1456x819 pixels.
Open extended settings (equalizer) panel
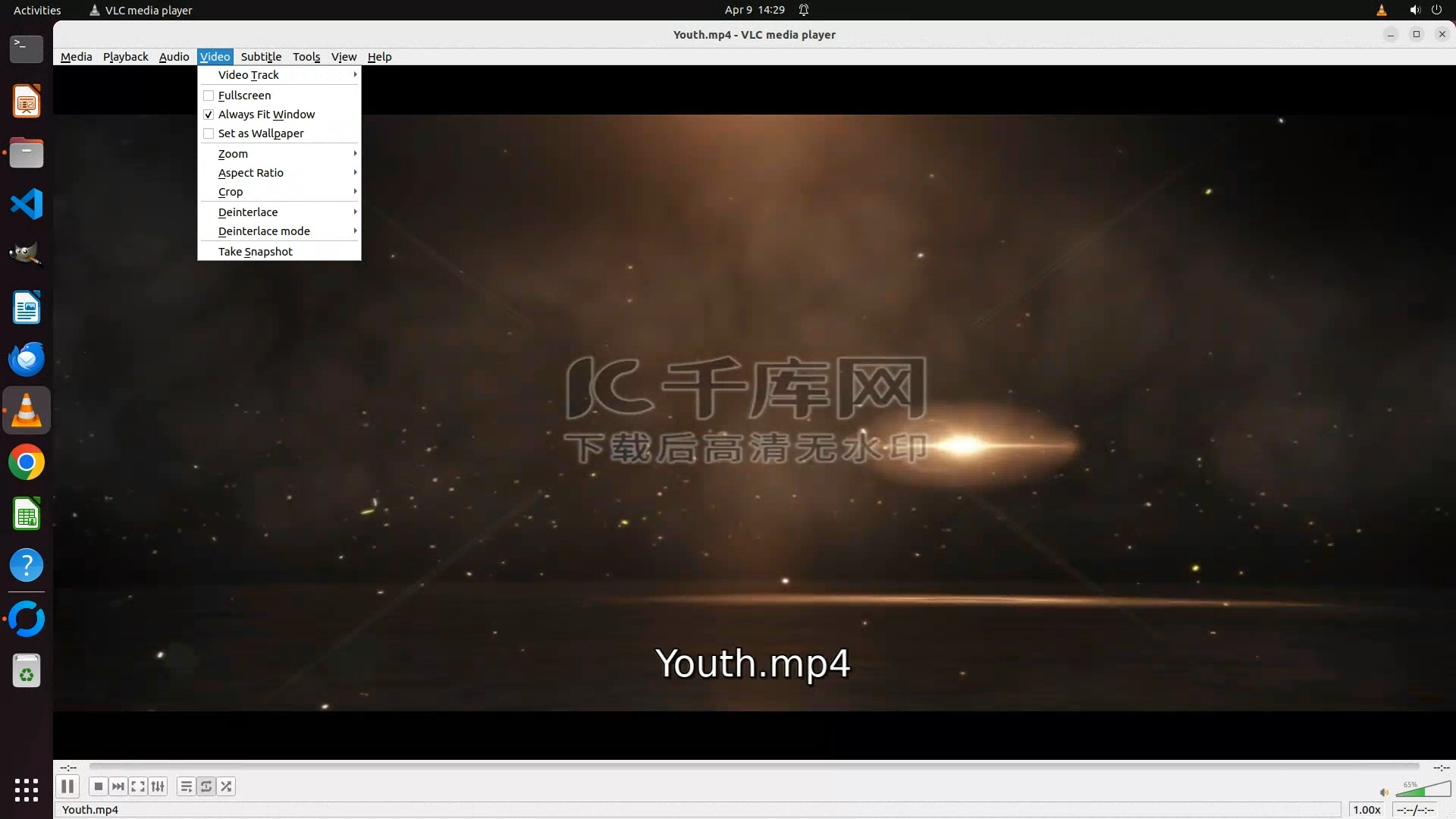158,786
